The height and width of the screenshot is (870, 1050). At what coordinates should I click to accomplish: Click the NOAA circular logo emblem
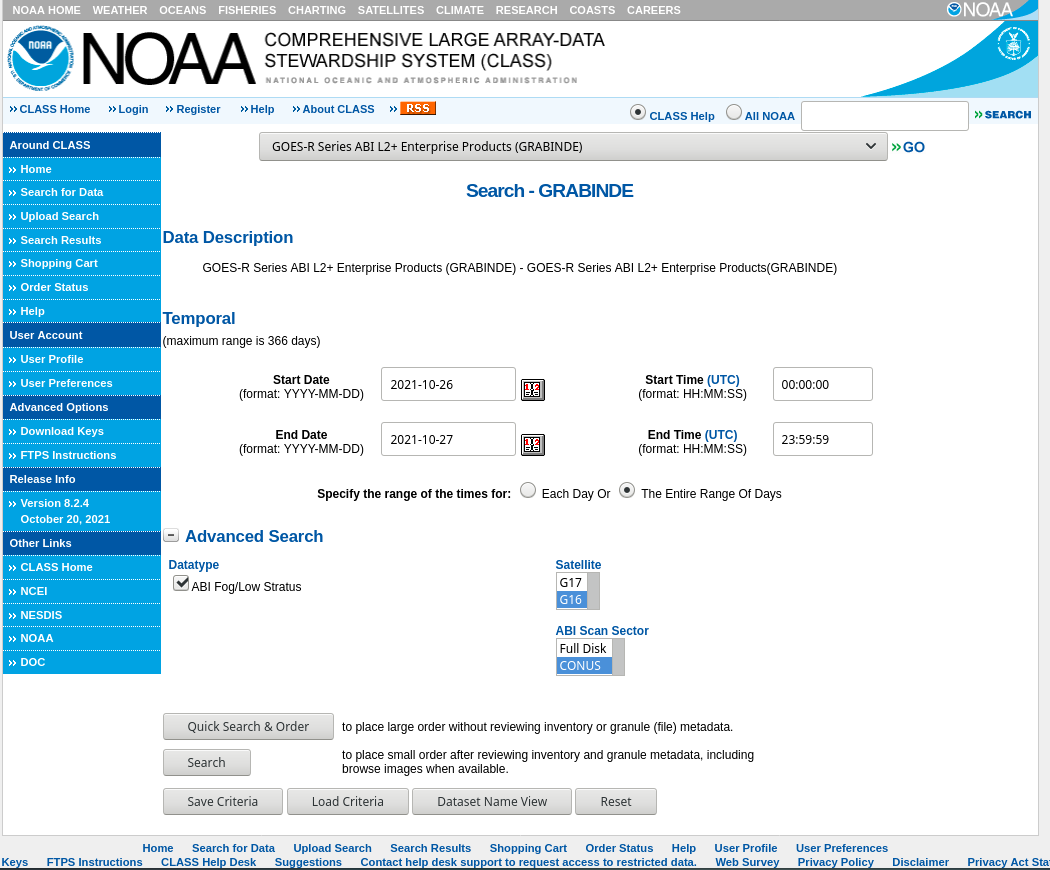40,58
